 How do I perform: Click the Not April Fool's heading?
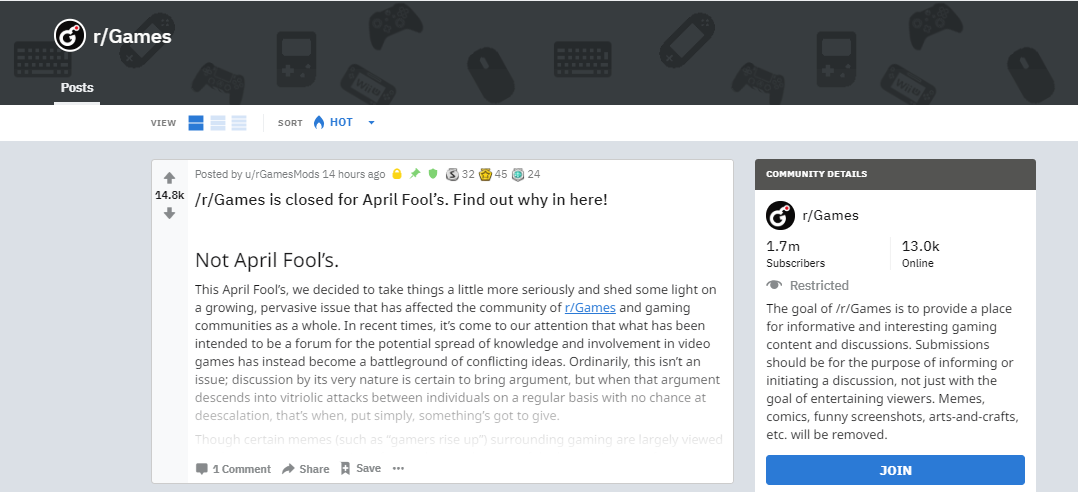point(267,260)
